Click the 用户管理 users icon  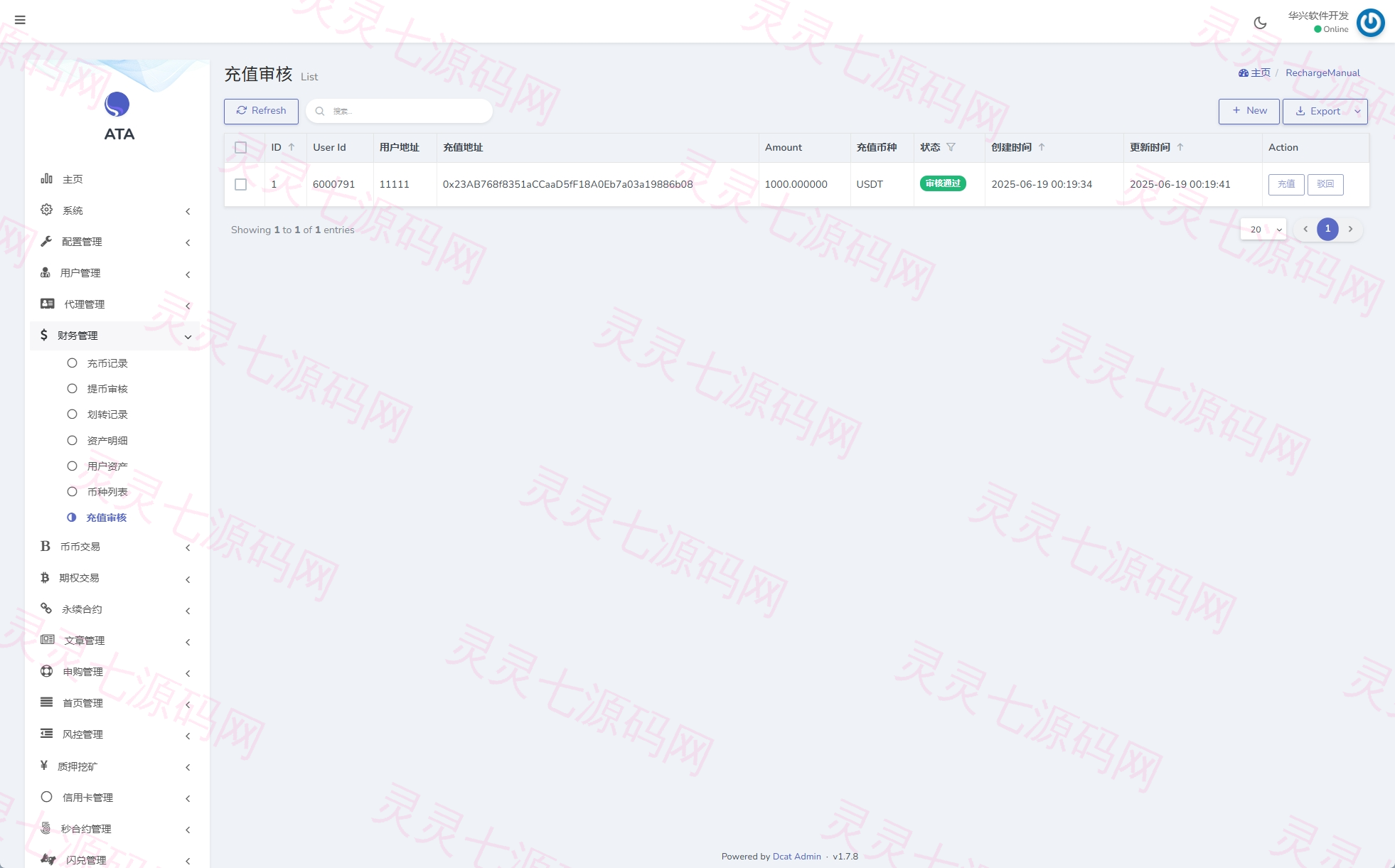pos(46,272)
